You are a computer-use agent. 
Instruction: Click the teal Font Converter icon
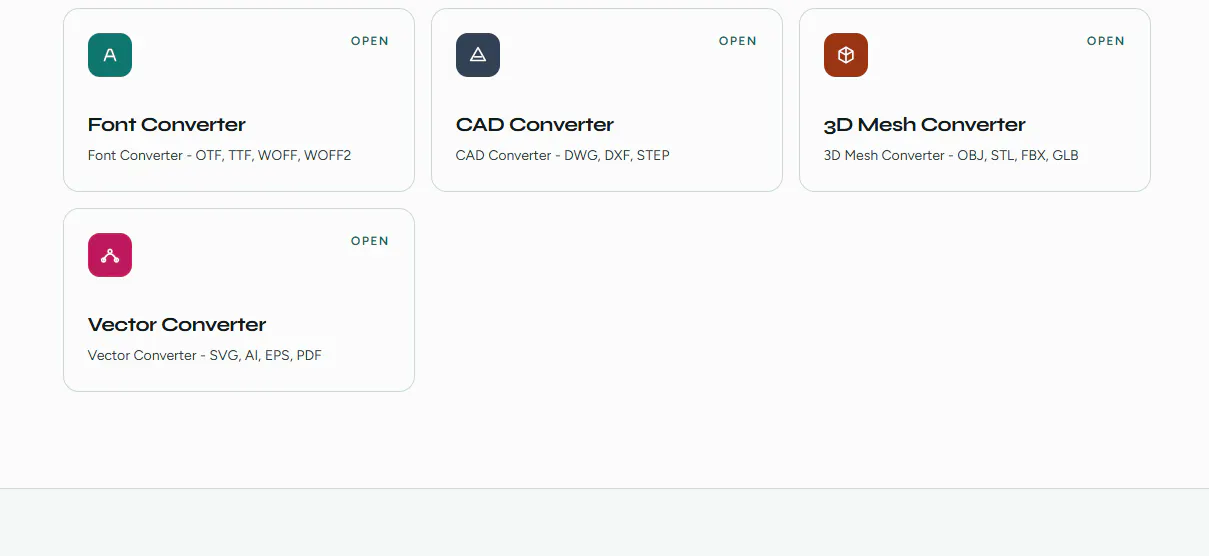[110, 55]
